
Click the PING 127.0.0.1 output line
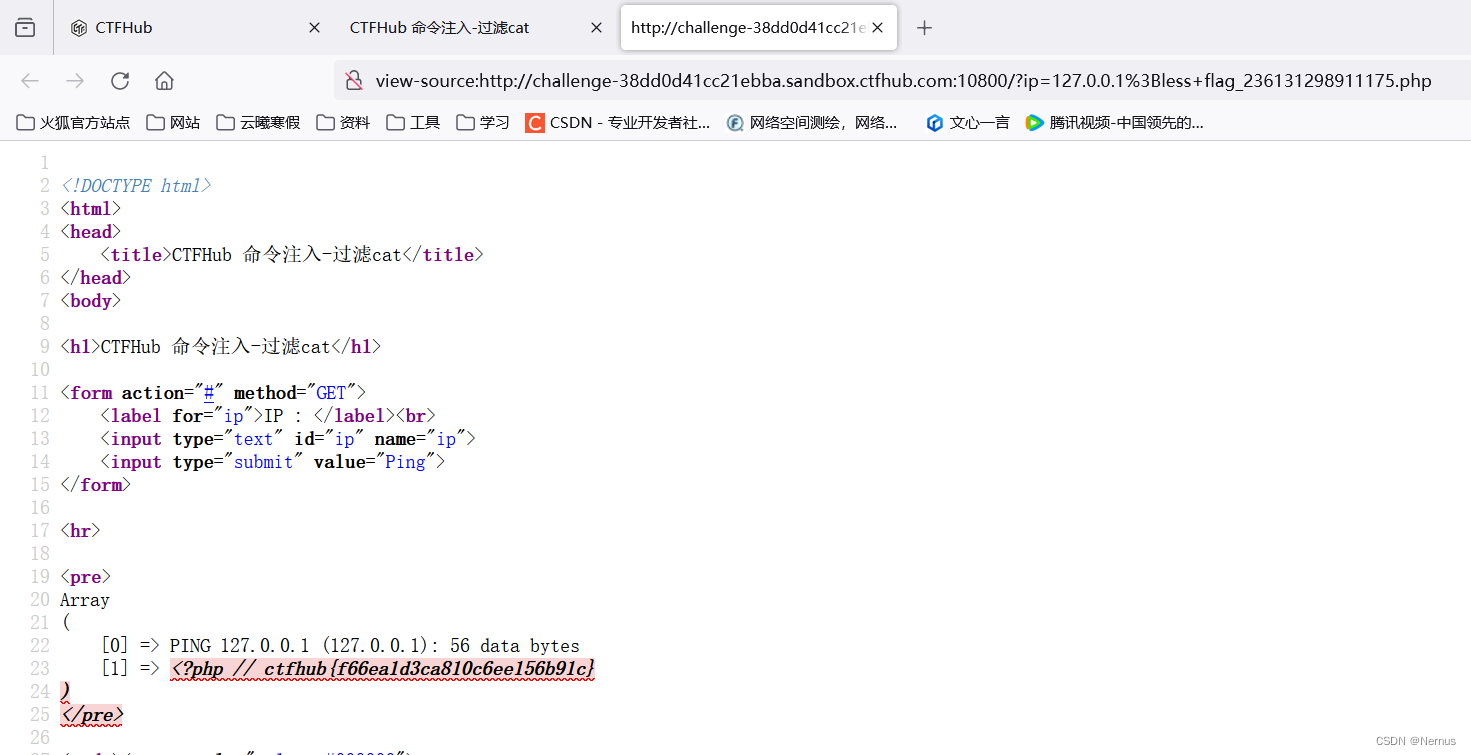[x=340, y=646]
